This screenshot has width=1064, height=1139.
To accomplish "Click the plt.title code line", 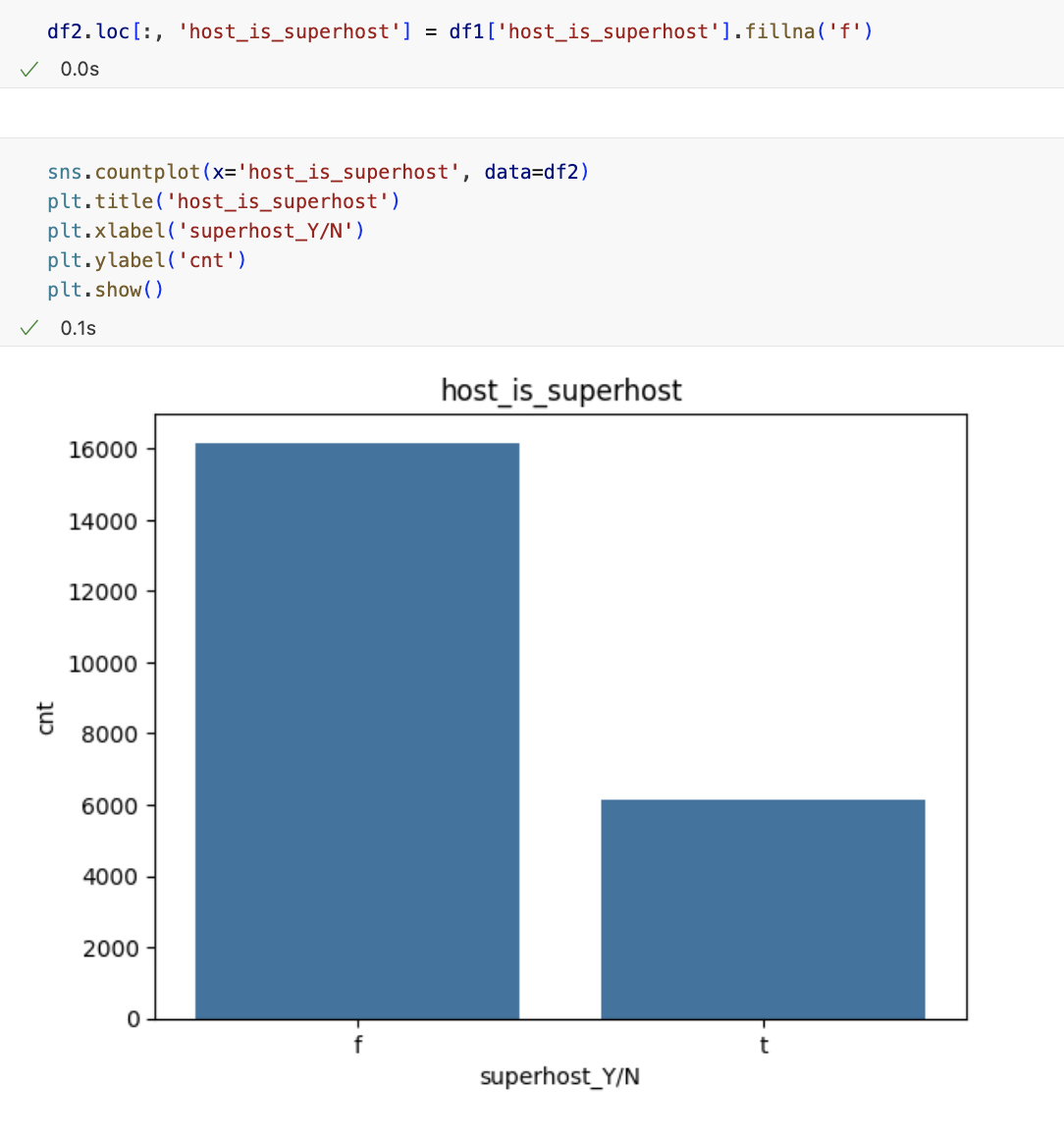I will click(224, 201).
